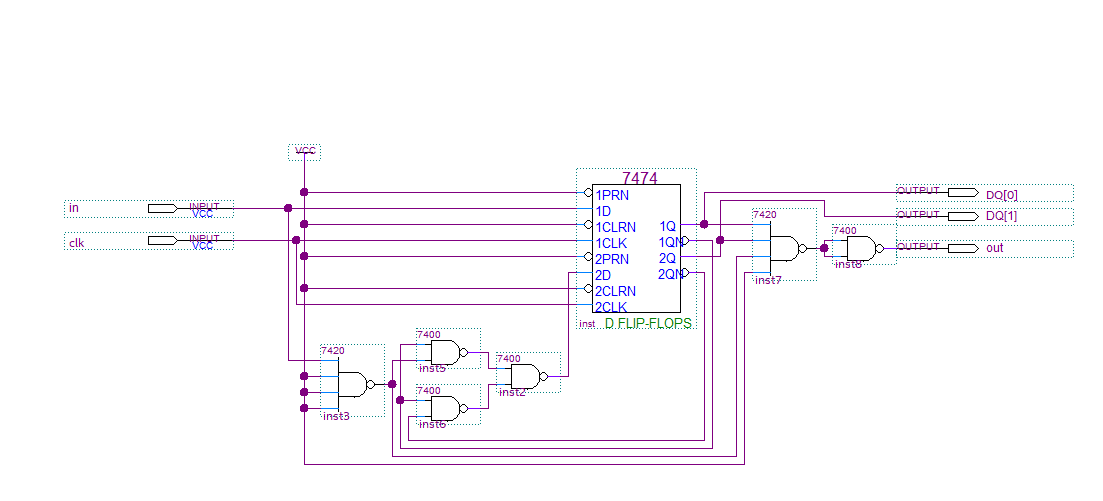Click the 1PRN port on the flip-flop

tap(612, 195)
